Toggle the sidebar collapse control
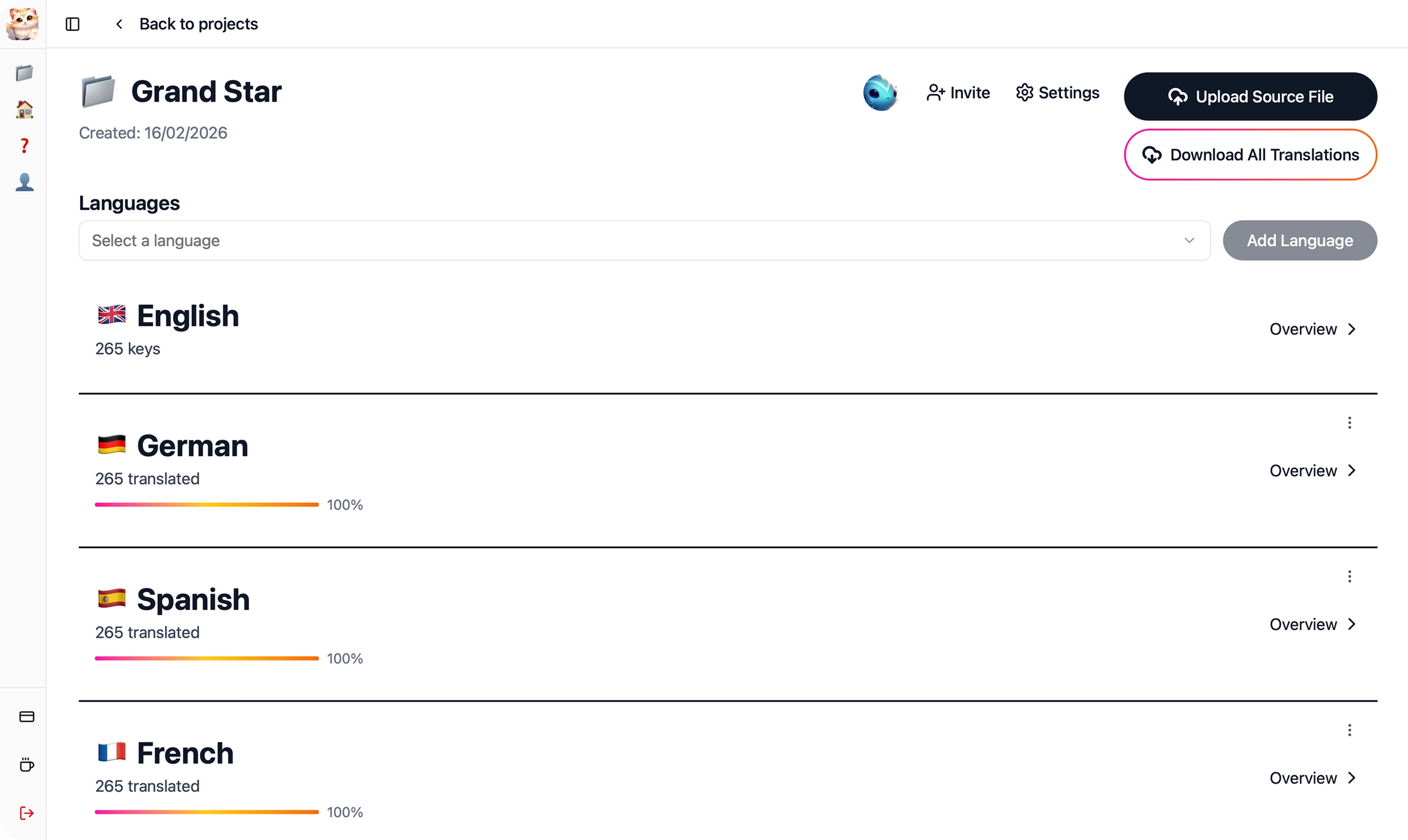The image size is (1408, 840). (72, 24)
